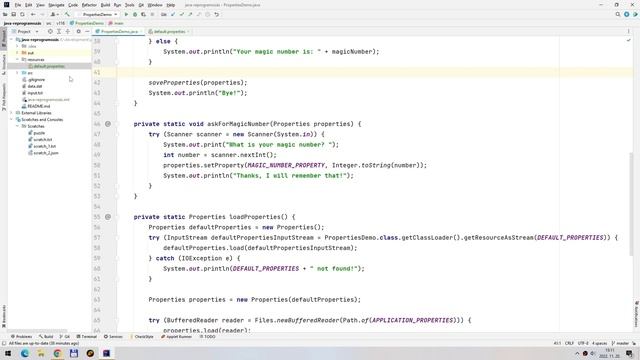Click the Synchronize reload toolbar icon
This screenshot has height=360, width=640.
coord(22,14)
